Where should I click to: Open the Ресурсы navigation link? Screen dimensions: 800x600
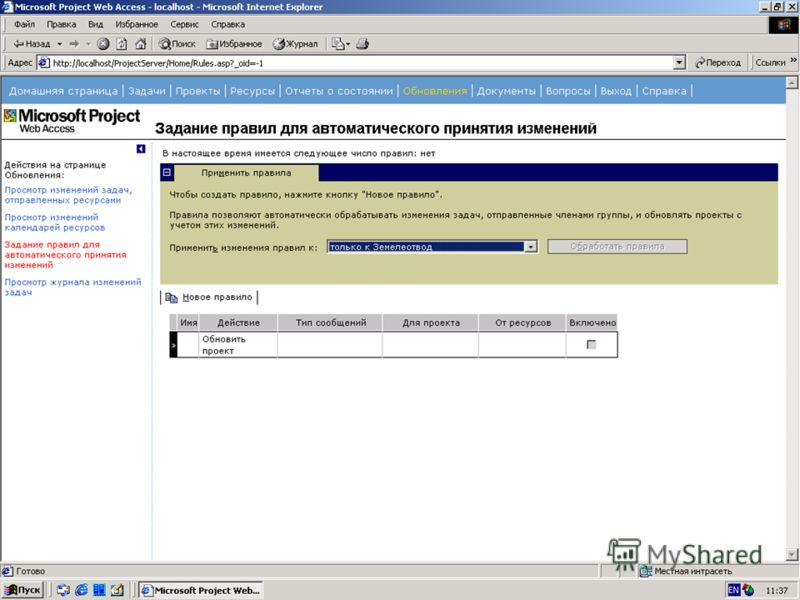tap(253, 91)
